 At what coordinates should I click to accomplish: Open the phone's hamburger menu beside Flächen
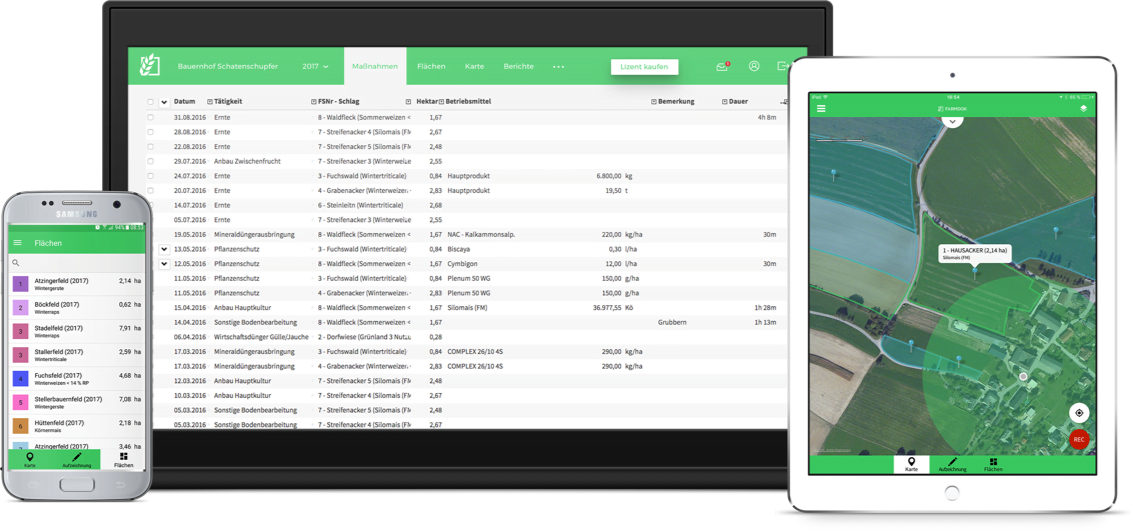tap(17, 243)
